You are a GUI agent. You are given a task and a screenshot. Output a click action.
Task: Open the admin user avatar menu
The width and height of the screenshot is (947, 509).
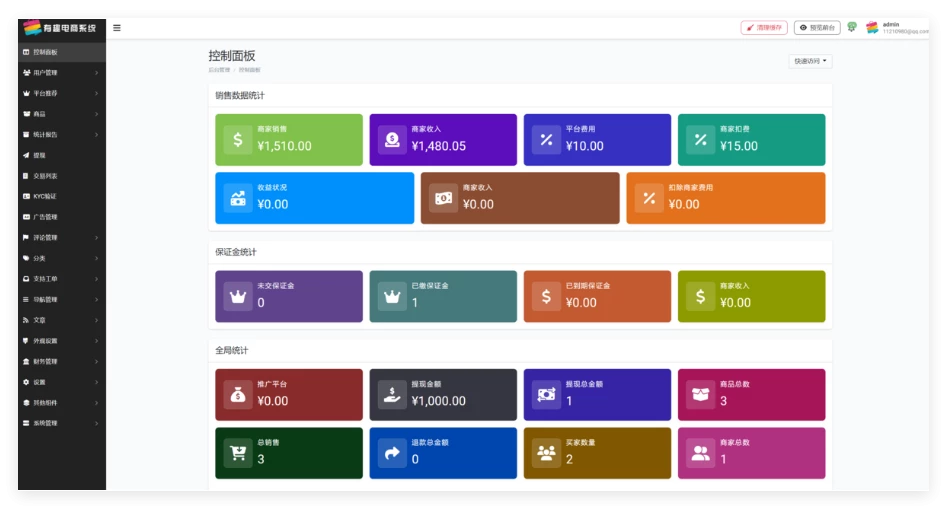point(872,28)
